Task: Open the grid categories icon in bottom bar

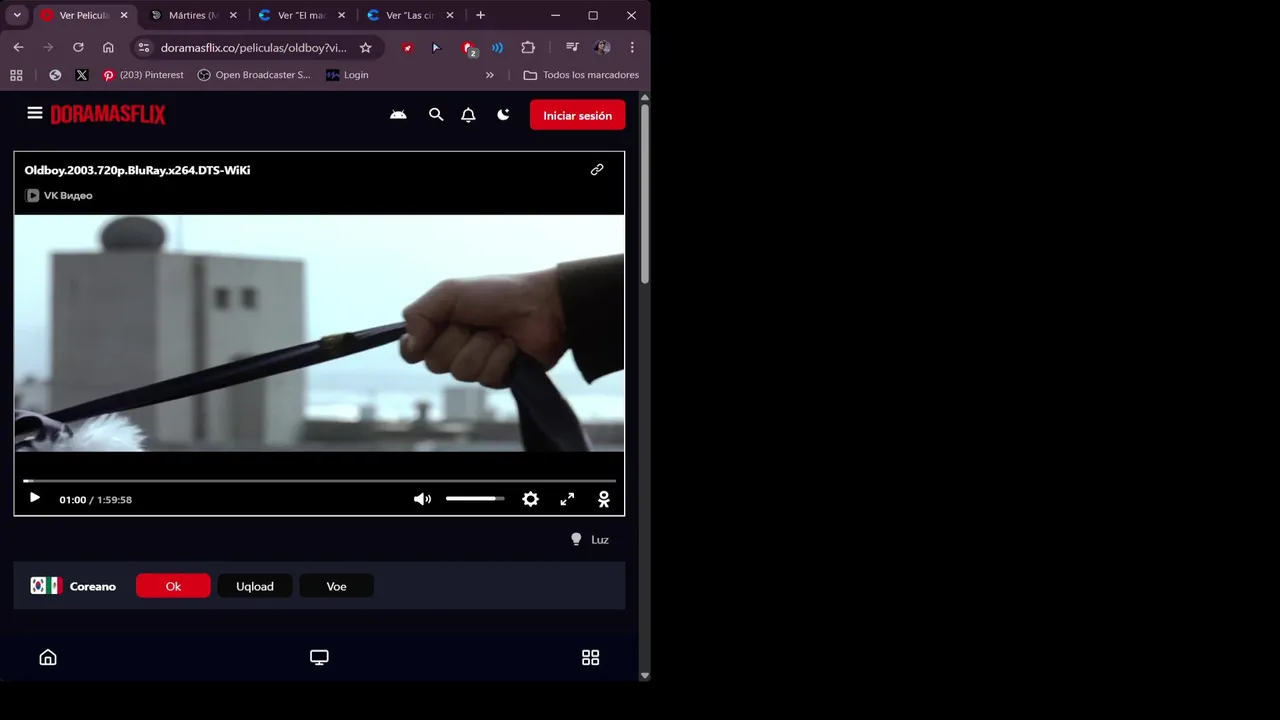Action: click(591, 657)
